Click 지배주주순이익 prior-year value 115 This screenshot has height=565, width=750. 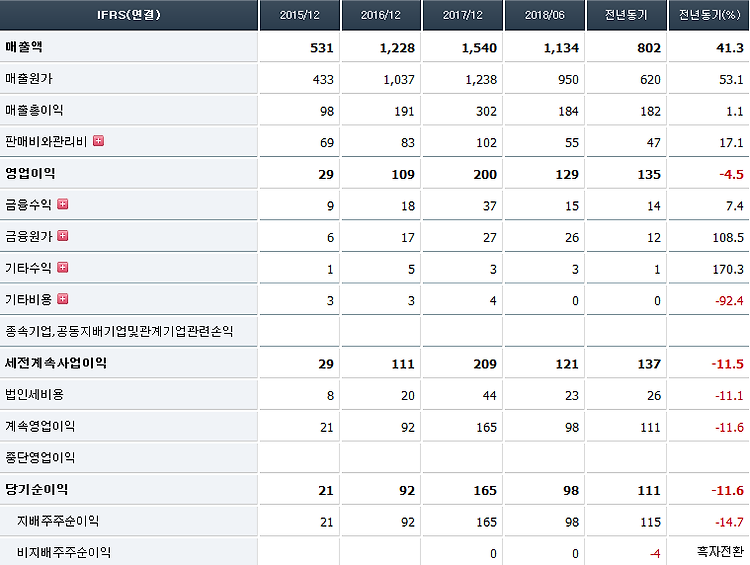(x=651, y=521)
